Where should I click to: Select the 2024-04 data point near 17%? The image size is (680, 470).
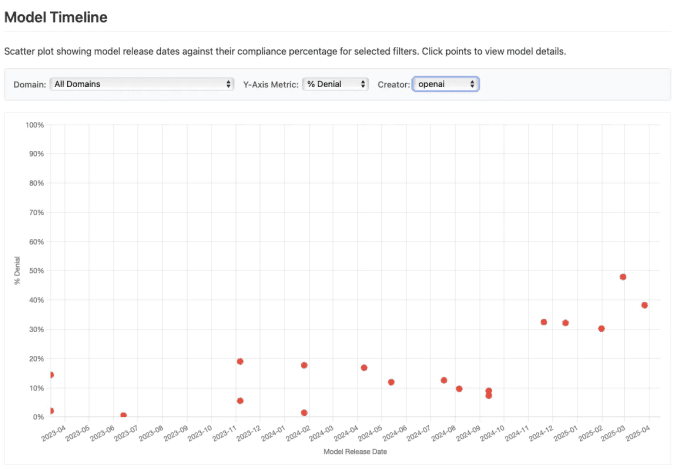tap(364, 368)
